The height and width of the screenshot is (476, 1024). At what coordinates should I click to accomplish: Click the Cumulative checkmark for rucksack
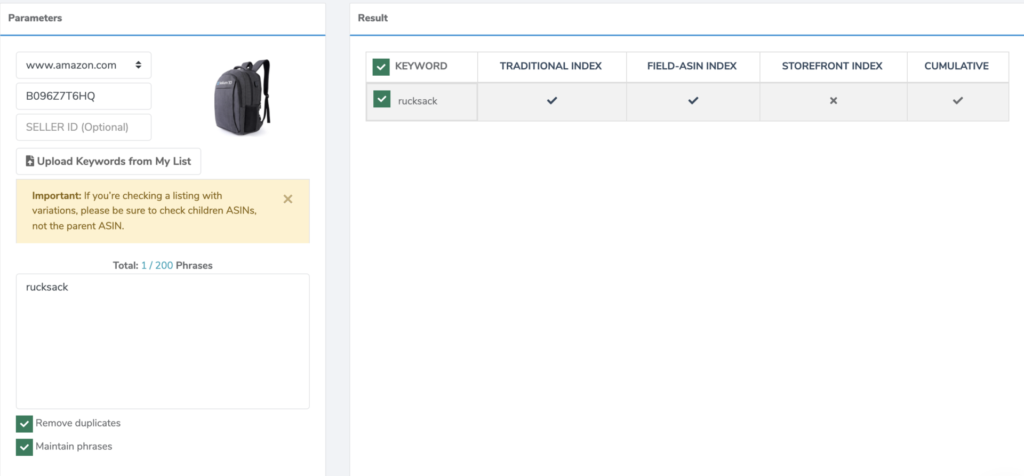[x=957, y=101]
